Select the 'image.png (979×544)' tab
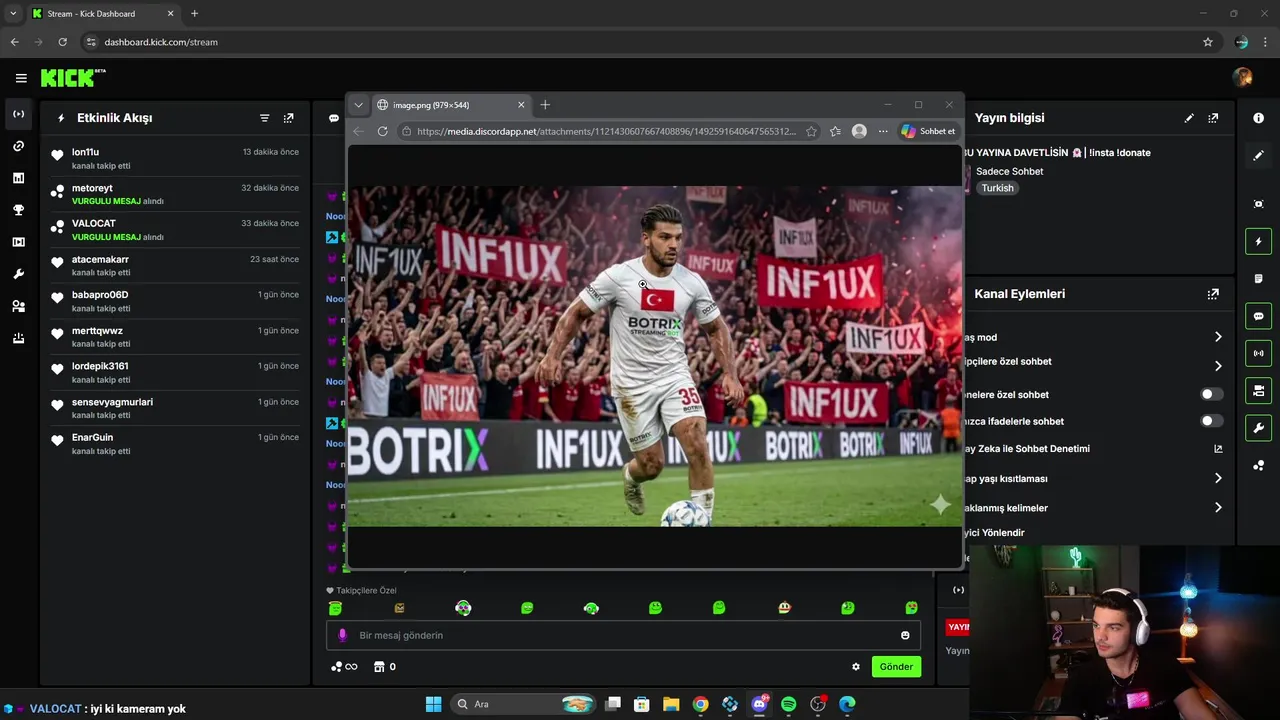The height and width of the screenshot is (720, 1280). [x=450, y=105]
